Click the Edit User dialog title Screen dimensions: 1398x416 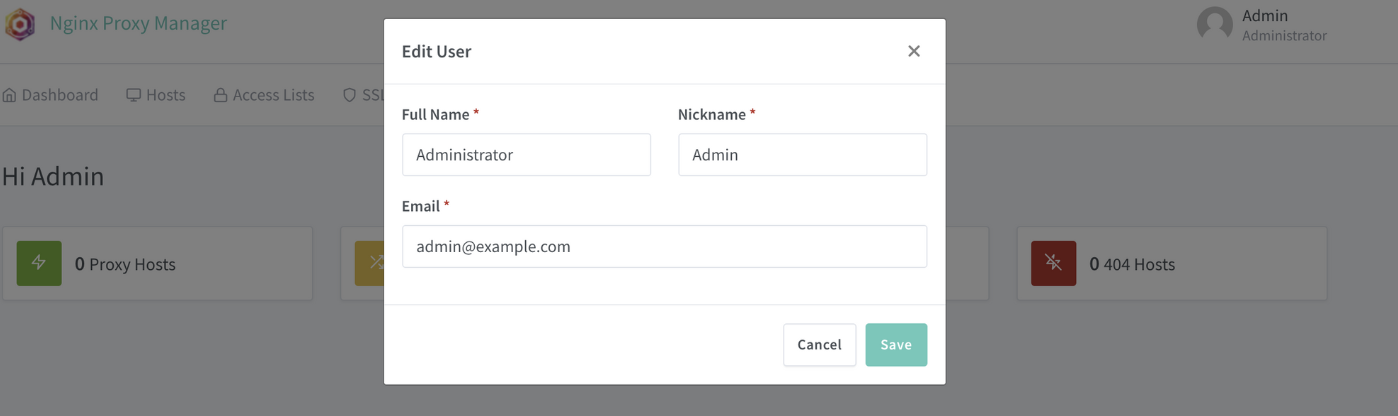click(436, 51)
